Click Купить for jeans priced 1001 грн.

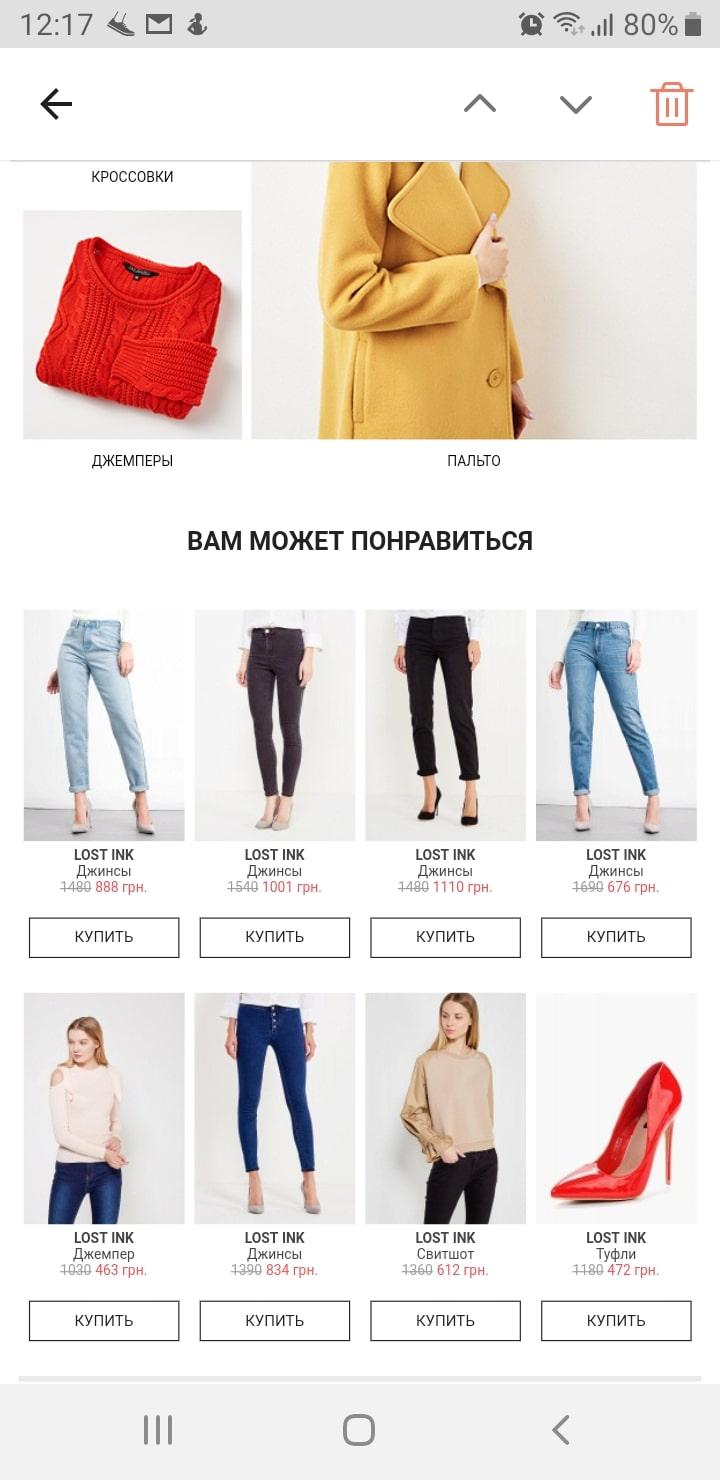coord(275,937)
